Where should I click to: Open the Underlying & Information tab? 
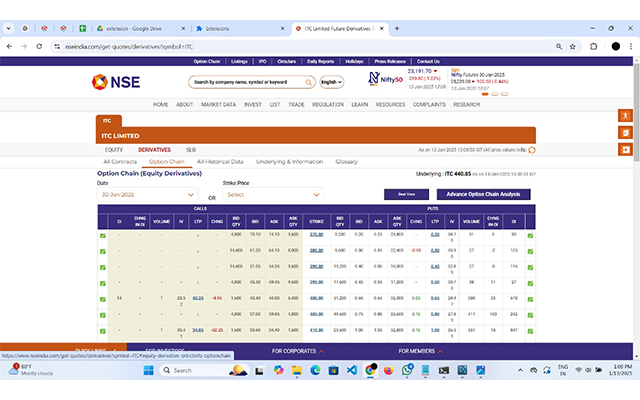pos(289,162)
